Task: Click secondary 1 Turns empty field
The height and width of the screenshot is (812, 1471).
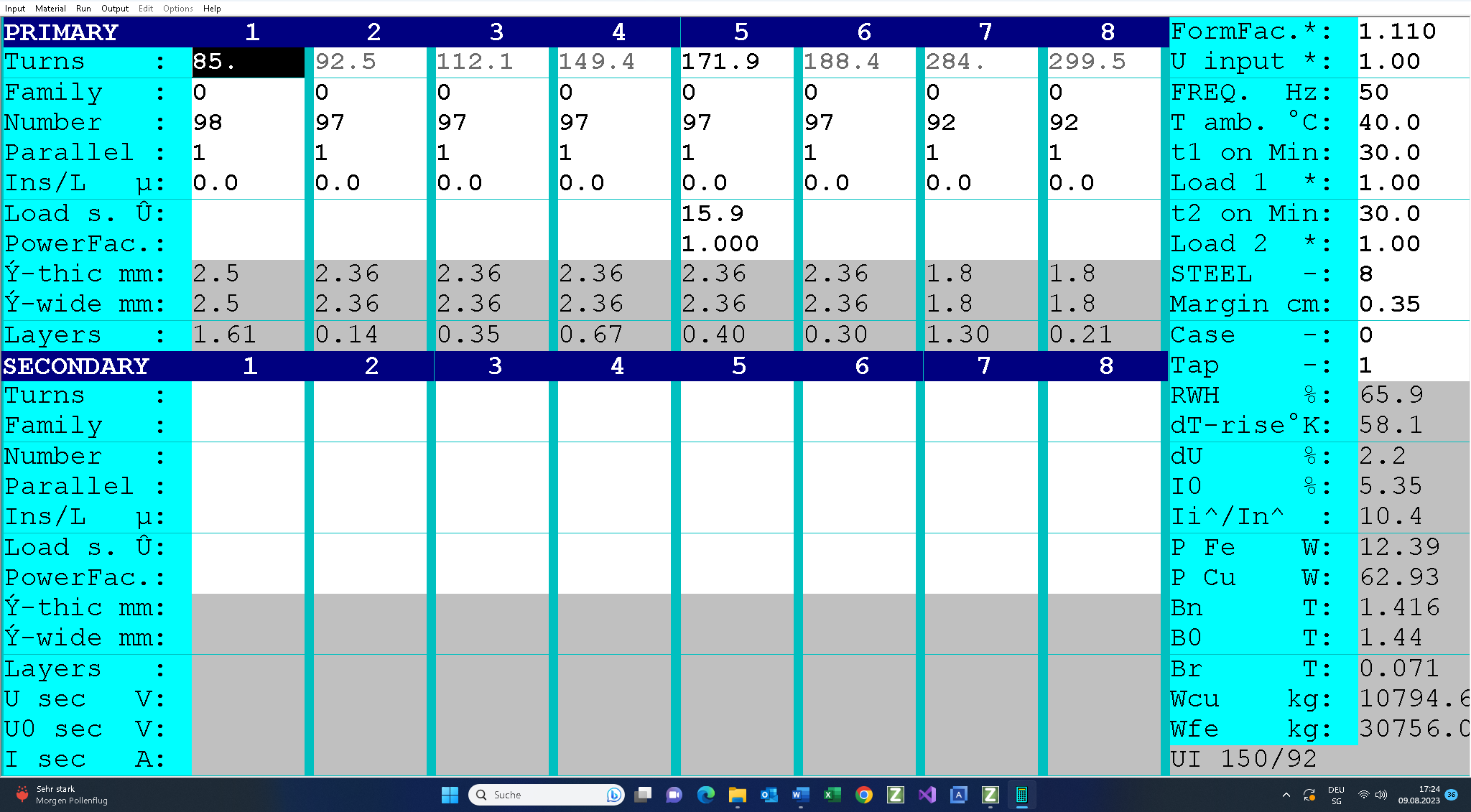Action: tap(248, 396)
